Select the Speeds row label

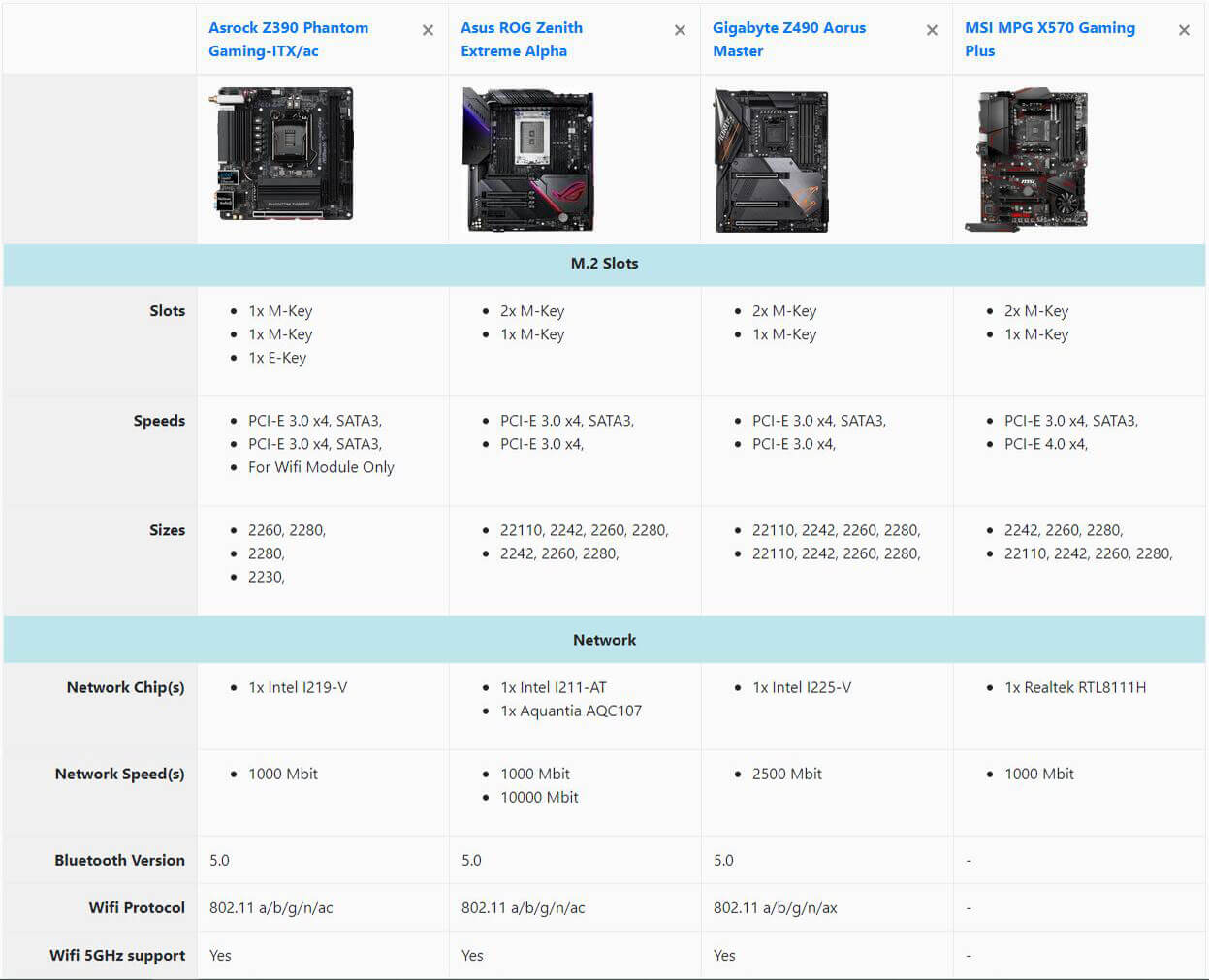point(159,421)
